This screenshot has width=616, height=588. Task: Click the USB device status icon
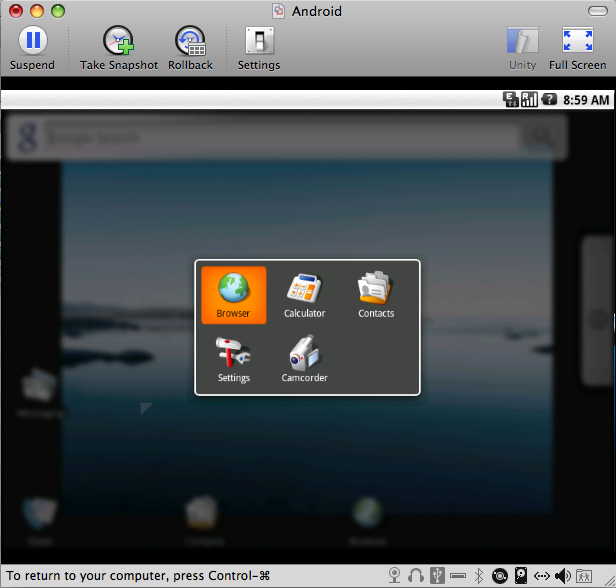(x=437, y=576)
